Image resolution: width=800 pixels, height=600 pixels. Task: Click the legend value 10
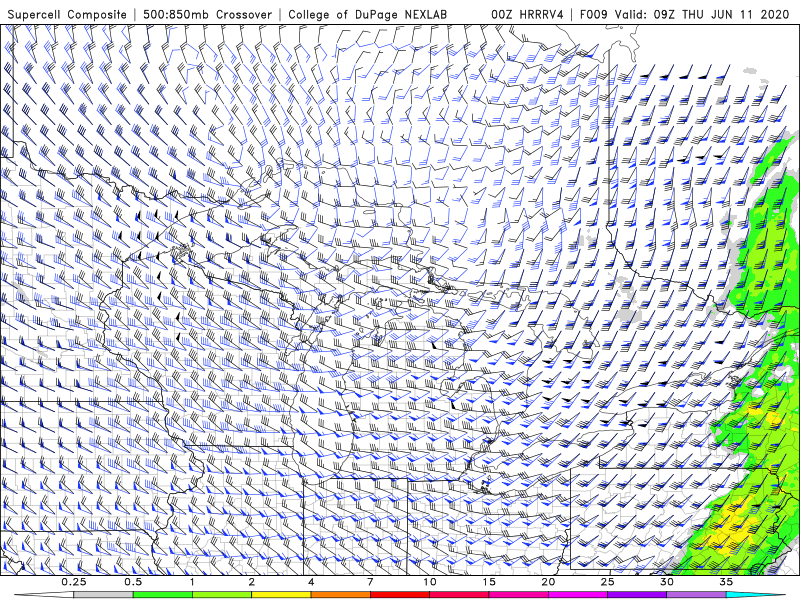click(x=430, y=582)
